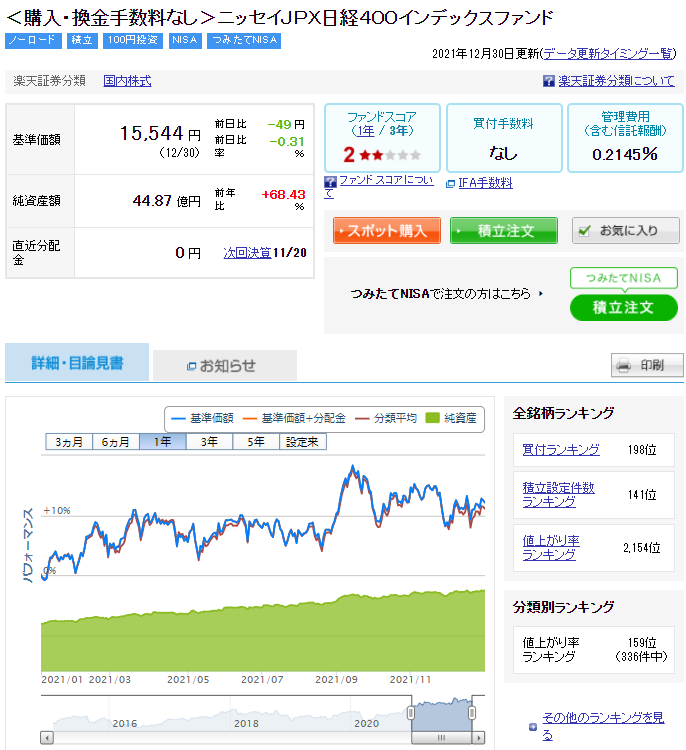The image size is (686, 750).
Task: Click the 198位 買付ランキング value
Action: click(642, 450)
